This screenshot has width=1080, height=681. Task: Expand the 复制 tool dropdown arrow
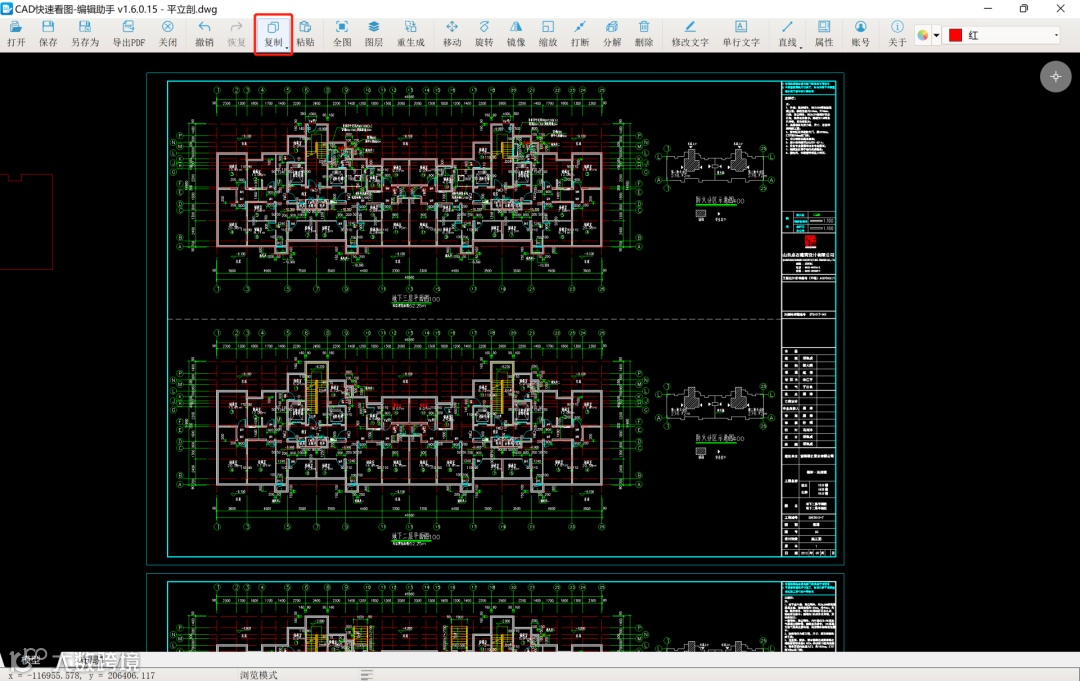tap(287, 48)
